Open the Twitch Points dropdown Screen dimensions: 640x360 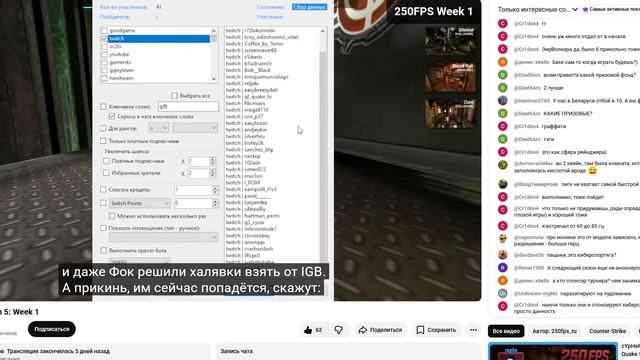tap(140, 203)
